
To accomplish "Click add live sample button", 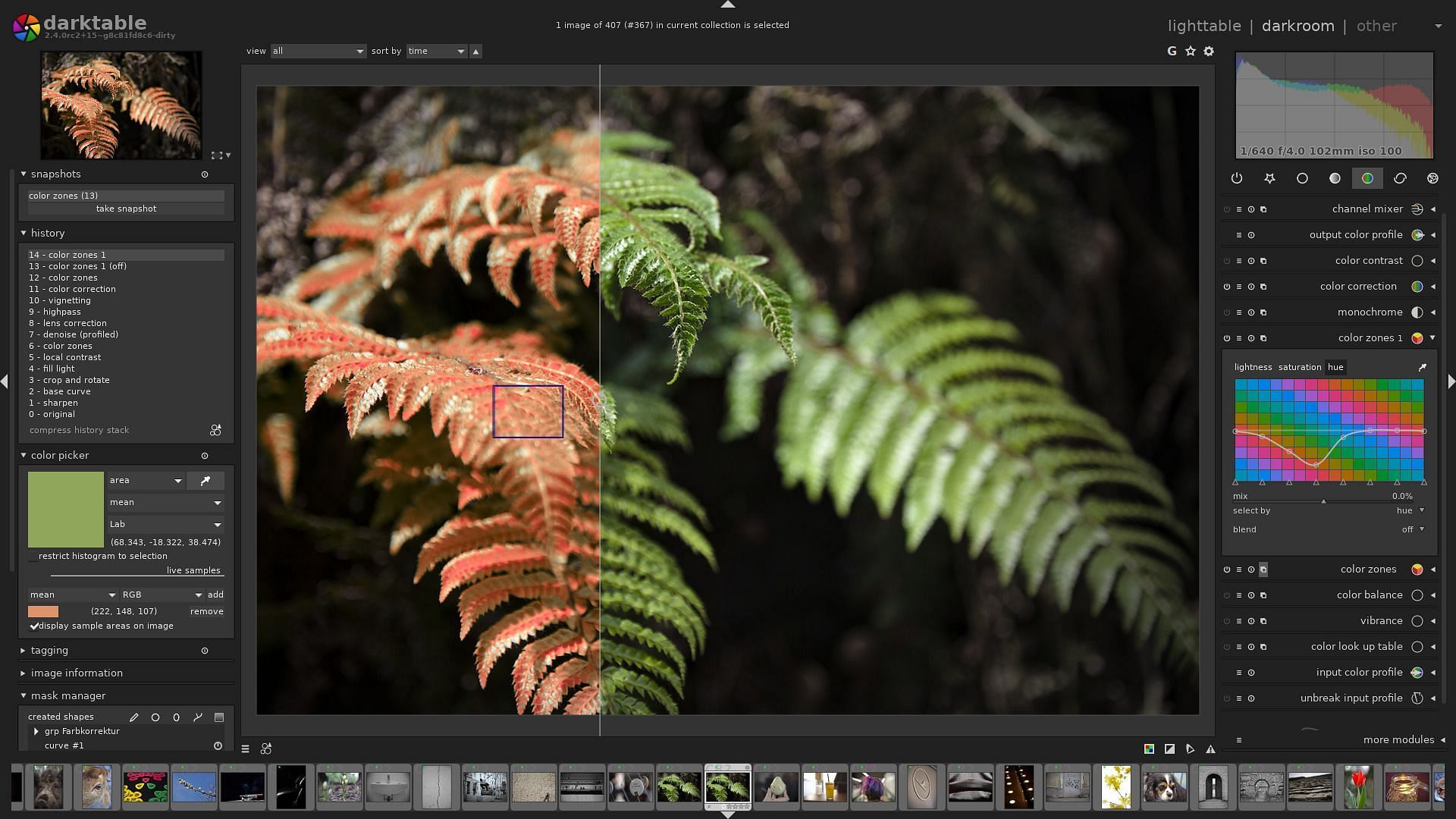I will point(215,594).
